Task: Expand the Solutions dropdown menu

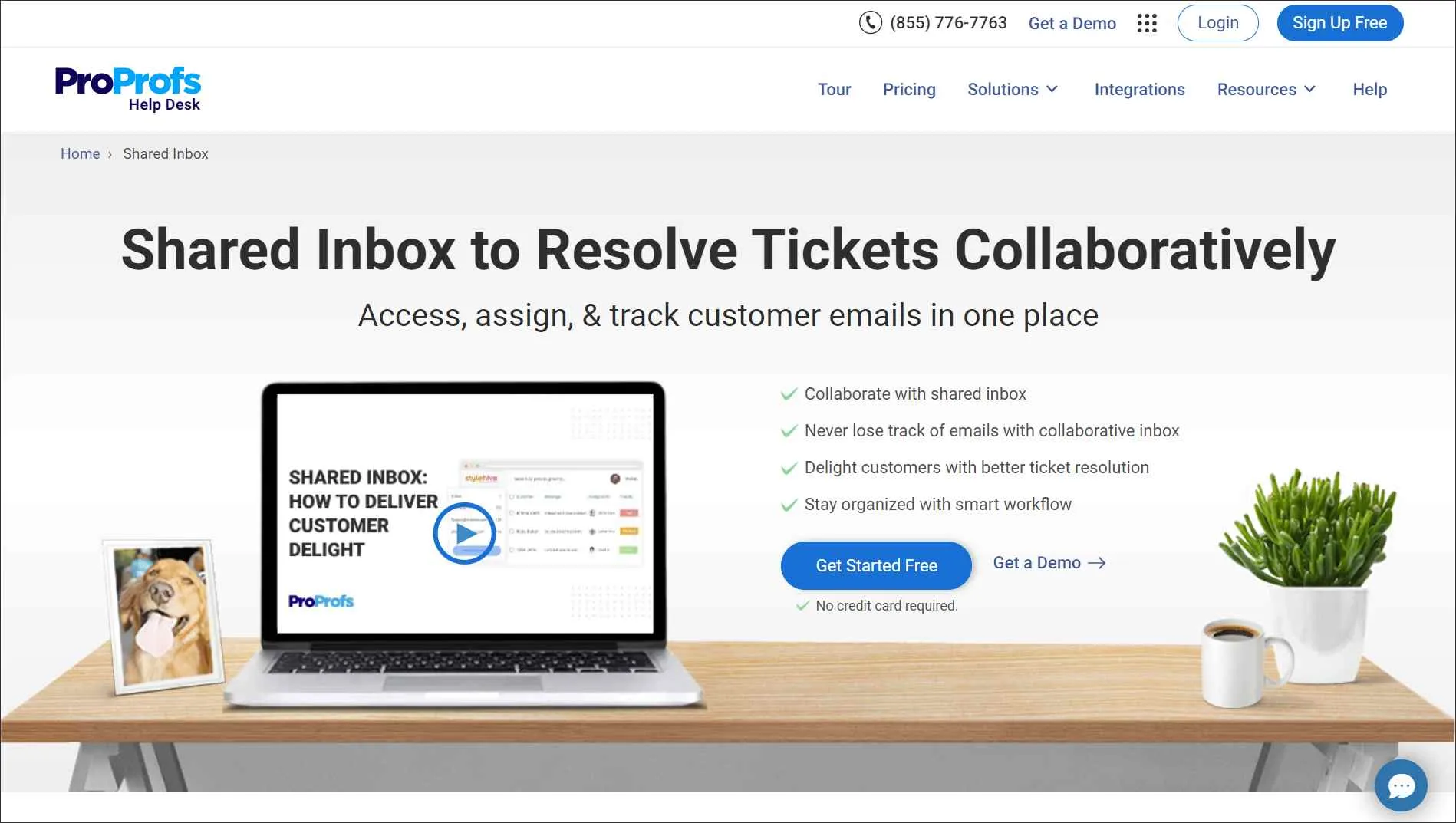Action: pos(1013,90)
